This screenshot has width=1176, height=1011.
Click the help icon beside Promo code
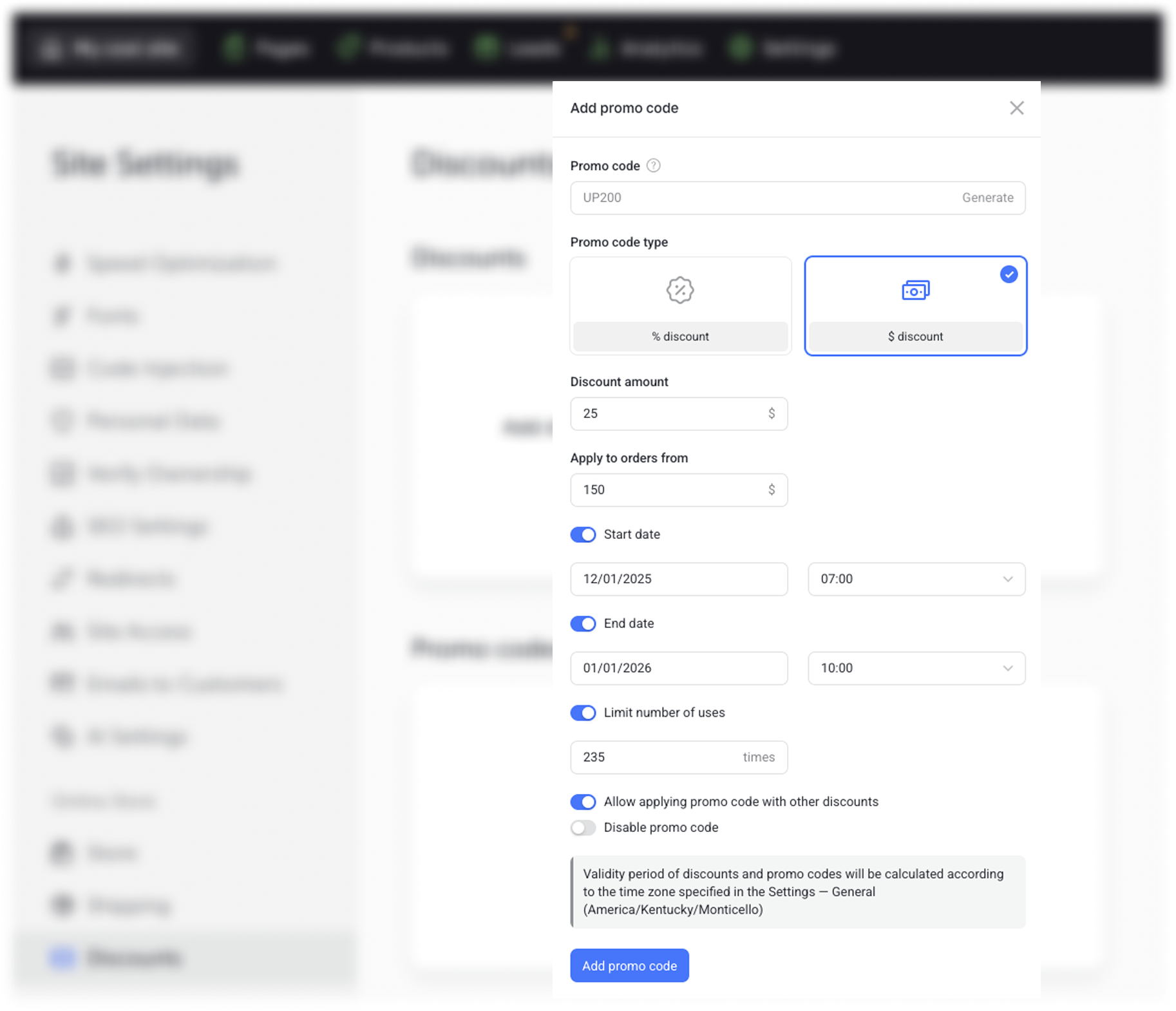pos(653,165)
